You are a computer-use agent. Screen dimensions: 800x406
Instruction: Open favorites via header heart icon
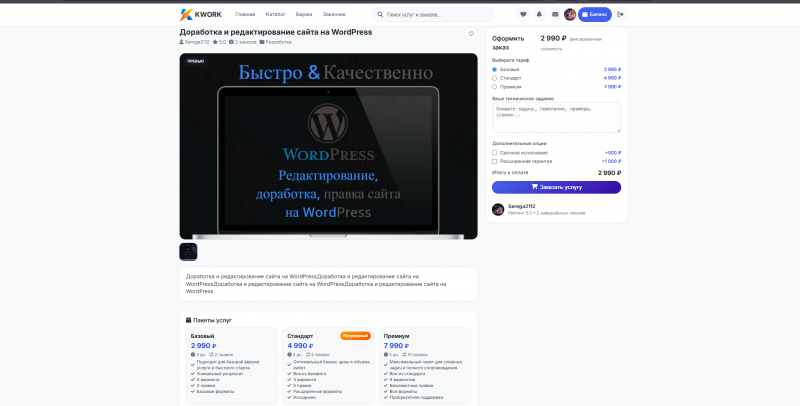pyautogui.click(x=523, y=15)
